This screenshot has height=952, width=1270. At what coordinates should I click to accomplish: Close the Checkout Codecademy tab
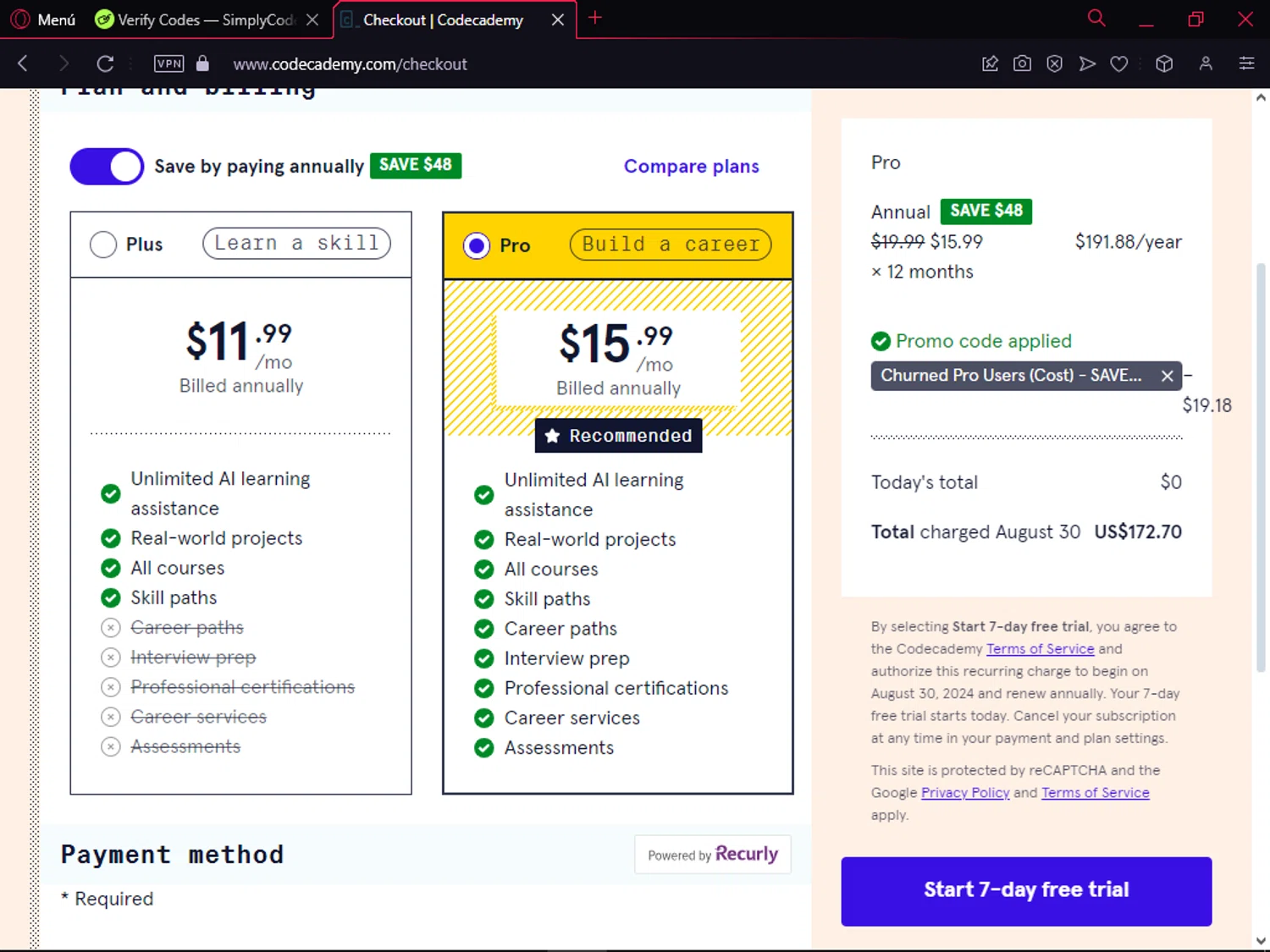point(558,19)
